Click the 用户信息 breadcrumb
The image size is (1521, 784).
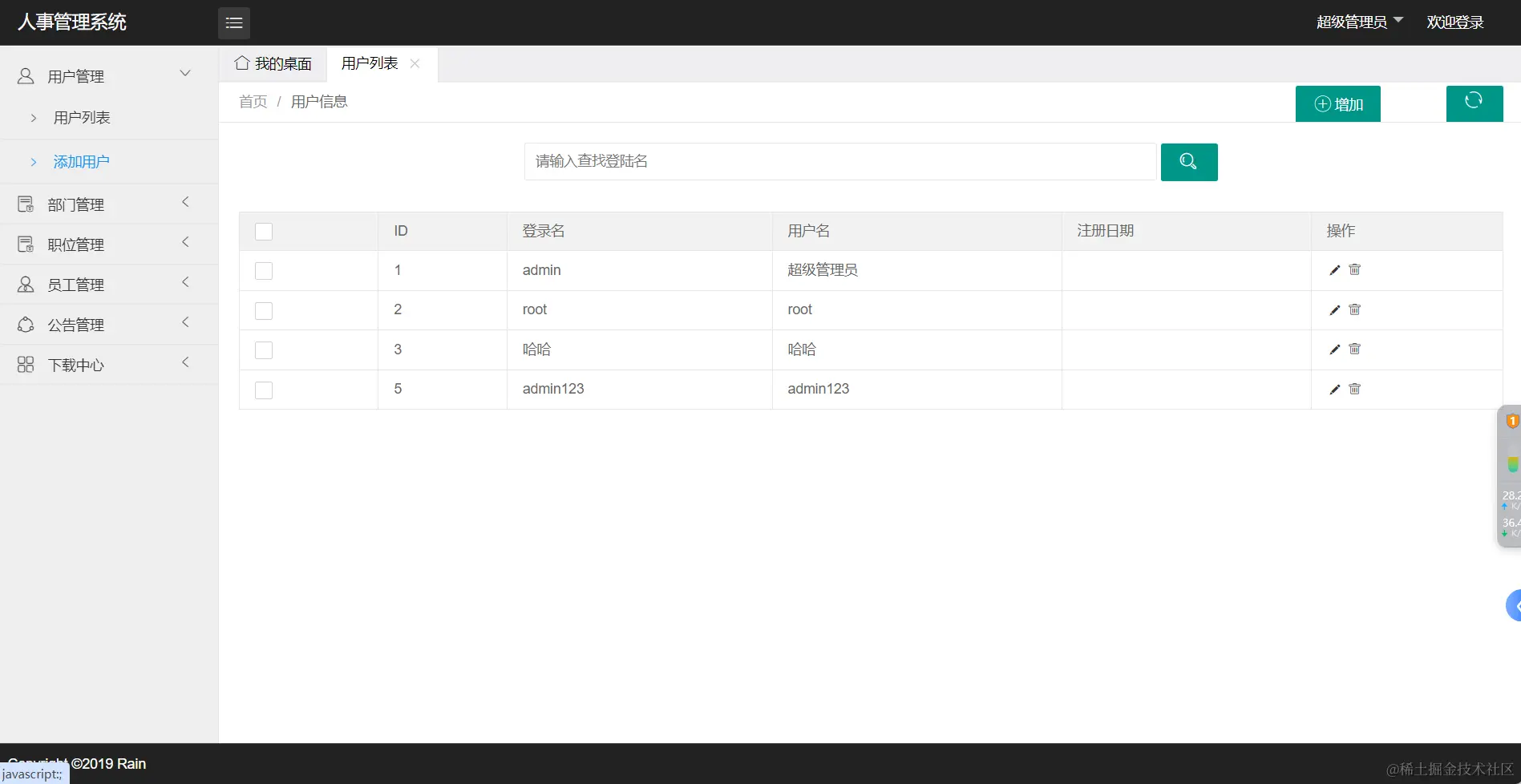click(x=319, y=102)
